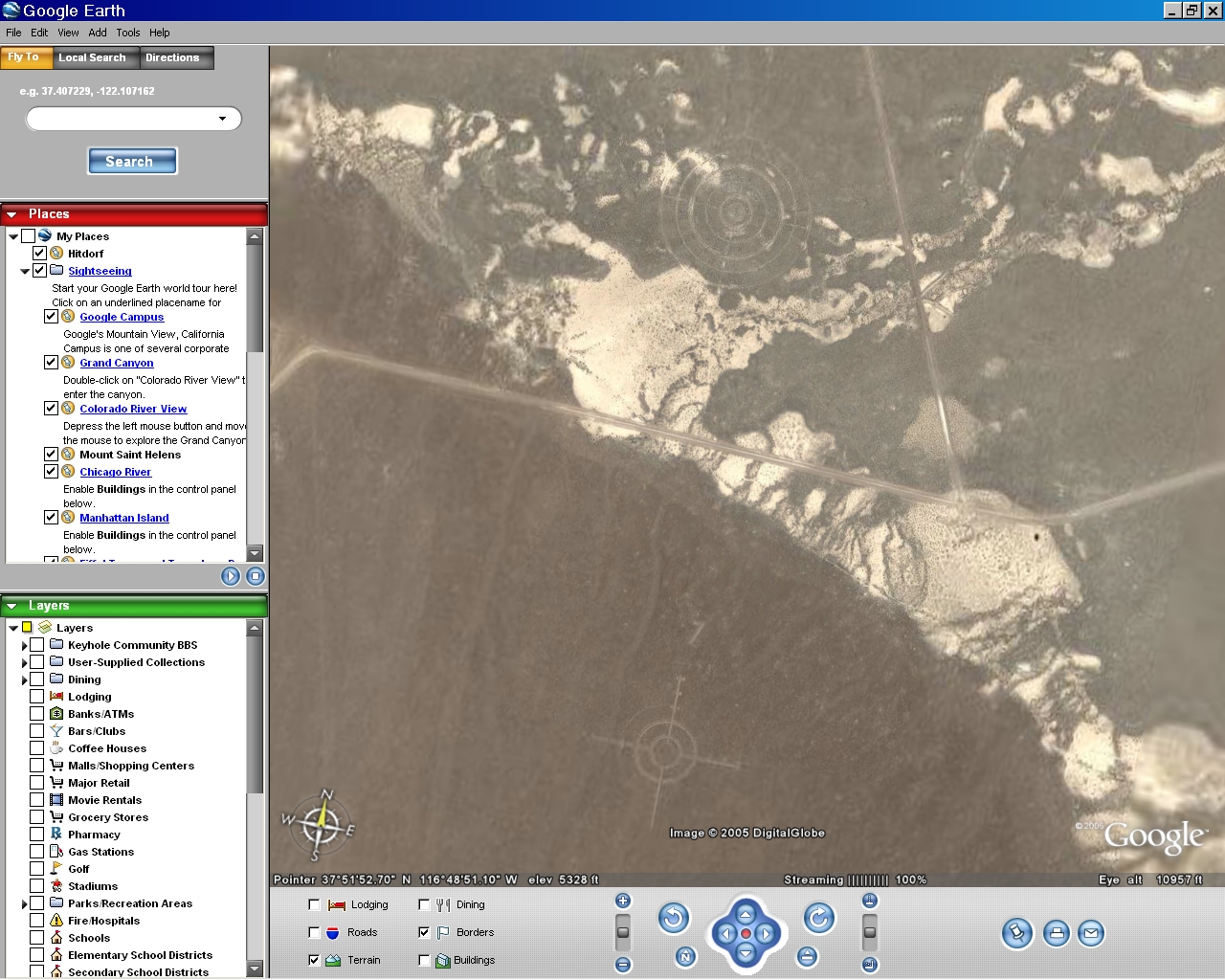Image resolution: width=1225 pixels, height=980 pixels.
Task: Open the View menu
Action: click(68, 33)
